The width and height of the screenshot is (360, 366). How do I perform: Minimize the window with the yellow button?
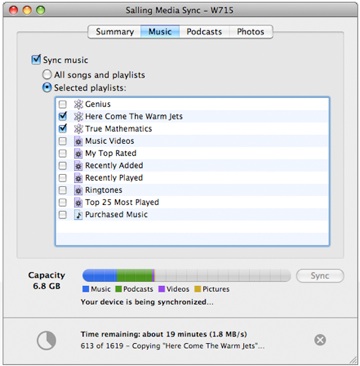pyautogui.click(x=27, y=10)
